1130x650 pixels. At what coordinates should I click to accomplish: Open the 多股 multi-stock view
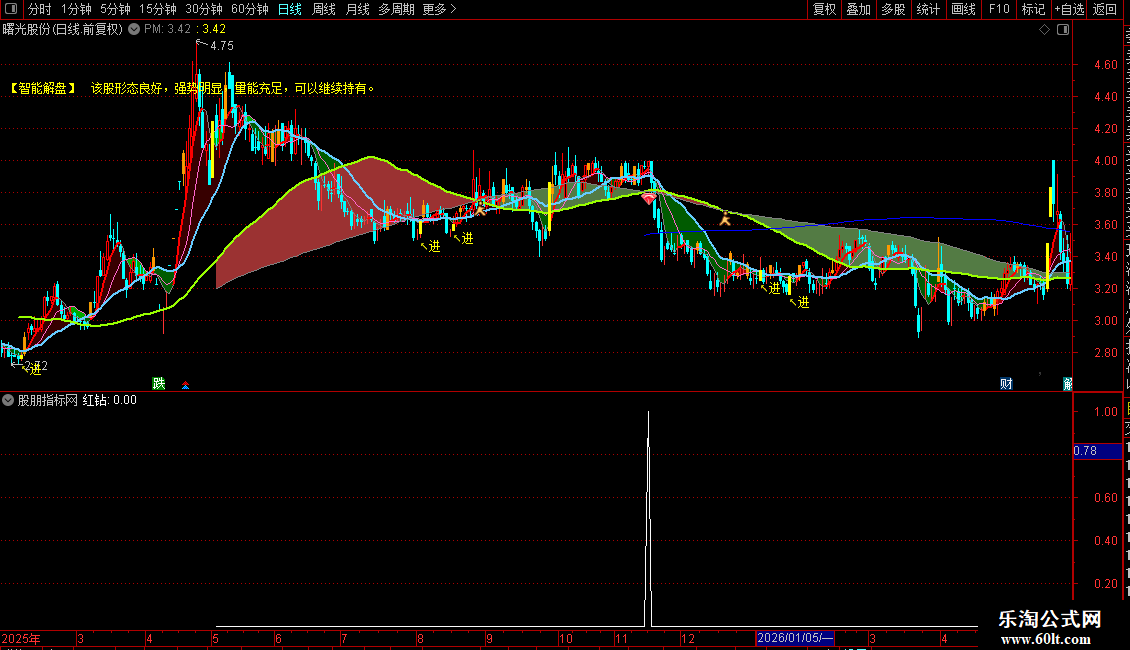coord(893,9)
